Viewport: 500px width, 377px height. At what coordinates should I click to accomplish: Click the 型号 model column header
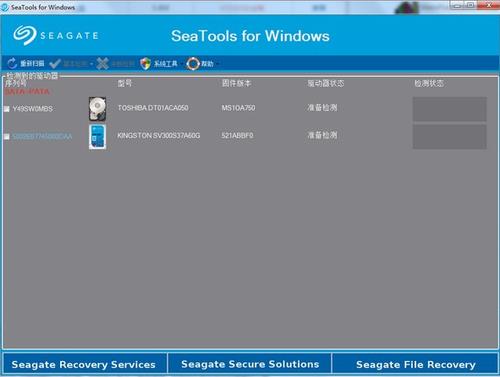tap(125, 83)
